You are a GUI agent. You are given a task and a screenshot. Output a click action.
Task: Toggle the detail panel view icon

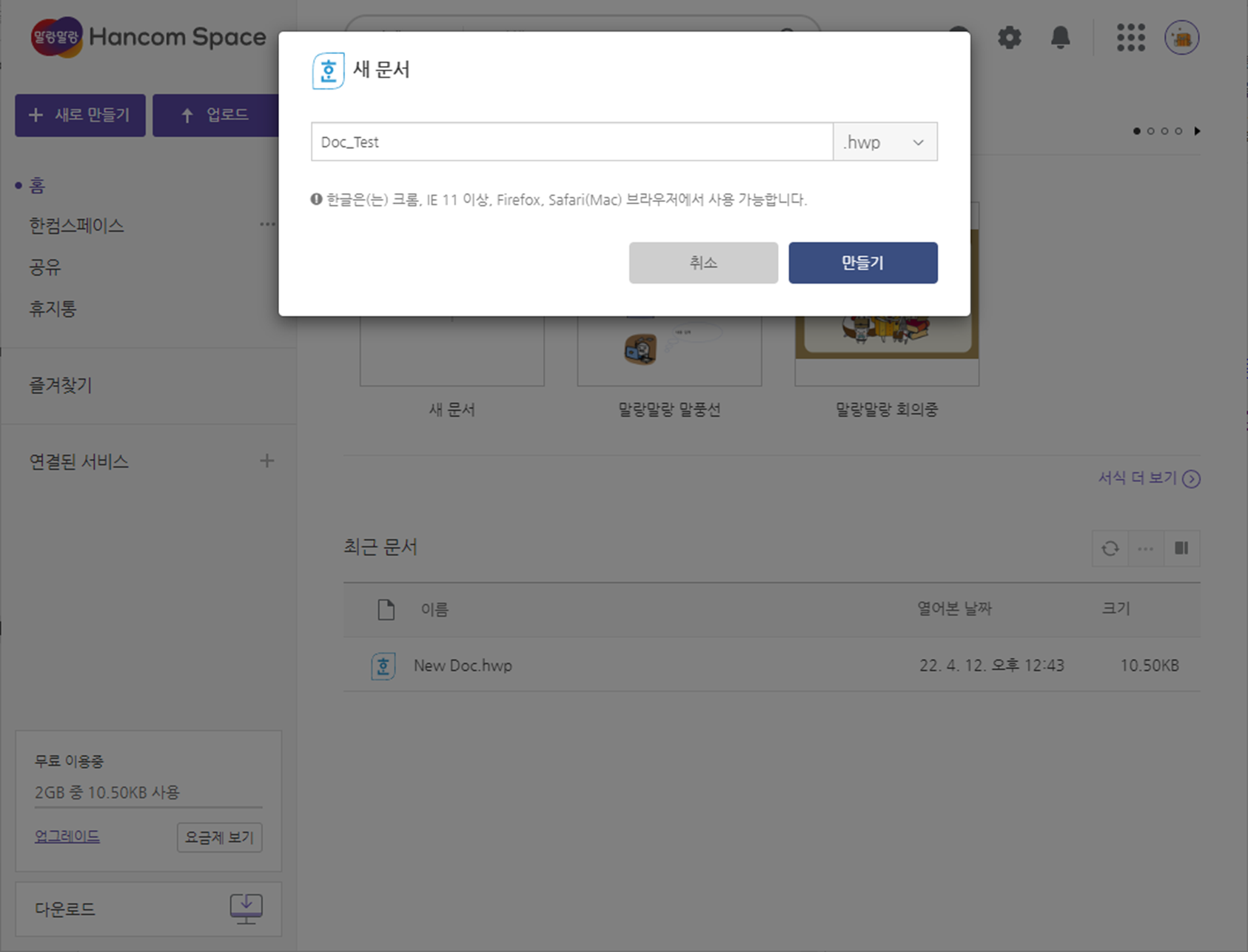(x=1181, y=549)
